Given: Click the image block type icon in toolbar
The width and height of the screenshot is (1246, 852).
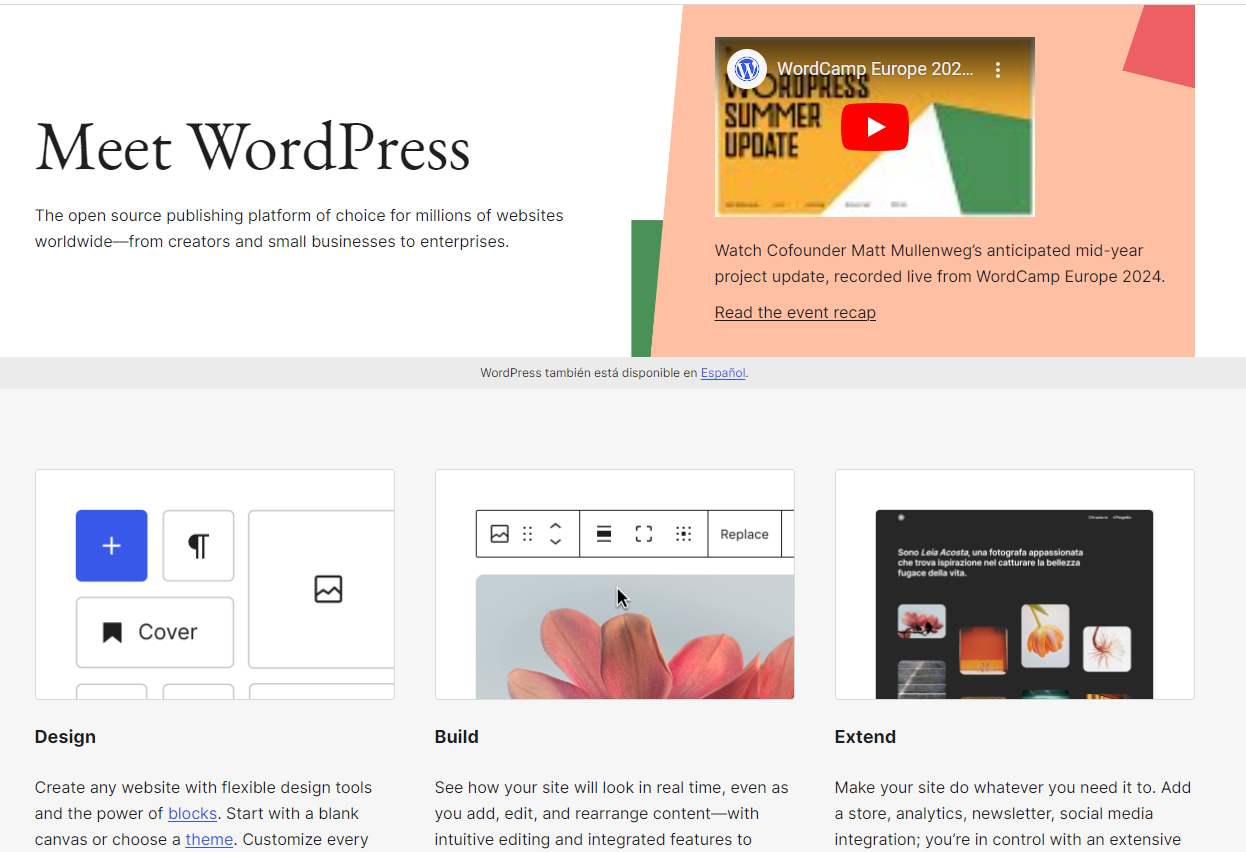Looking at the screenshot, I should (x=500, y=534).
